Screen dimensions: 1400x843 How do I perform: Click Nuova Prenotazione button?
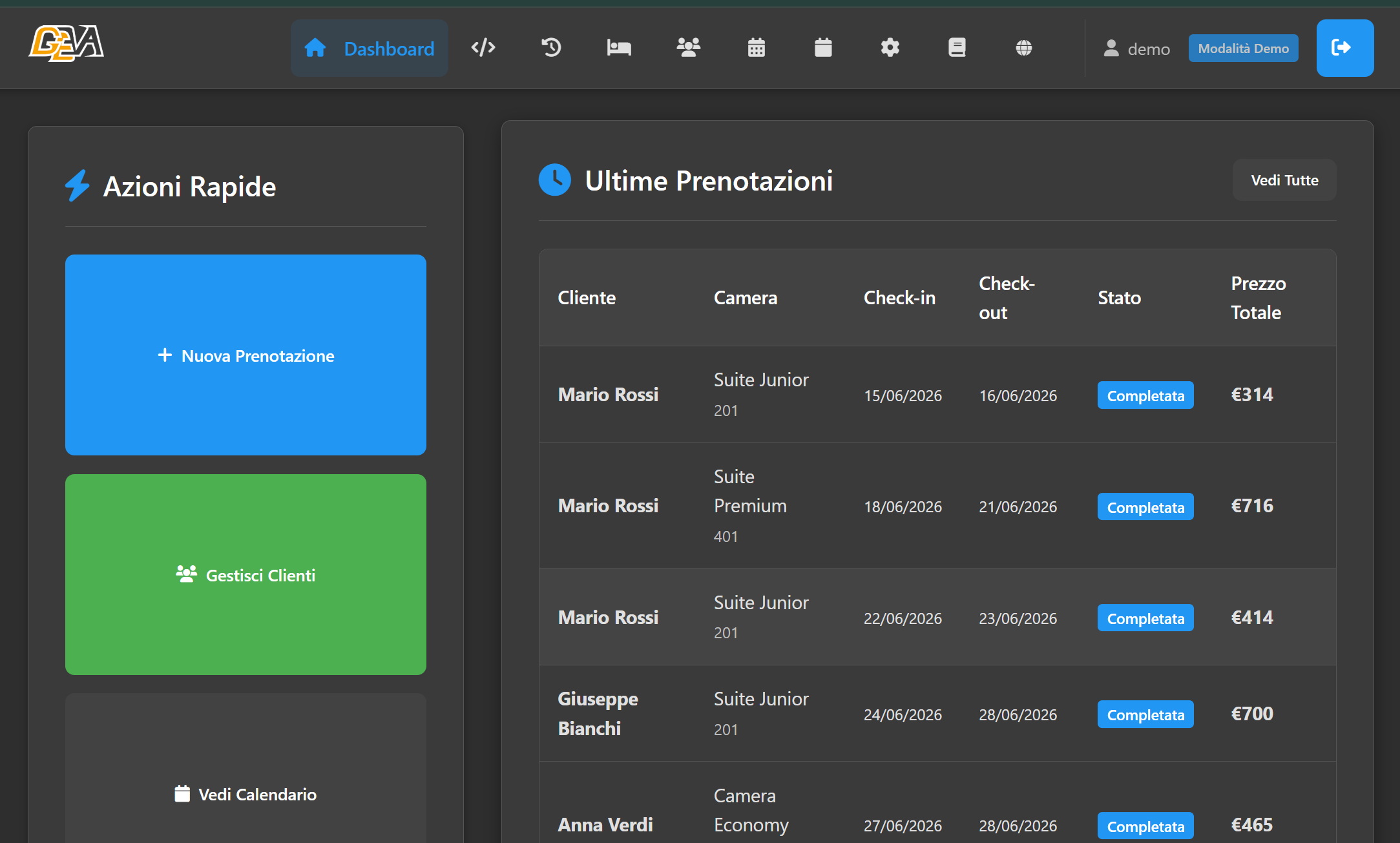[x=246, y=355]
